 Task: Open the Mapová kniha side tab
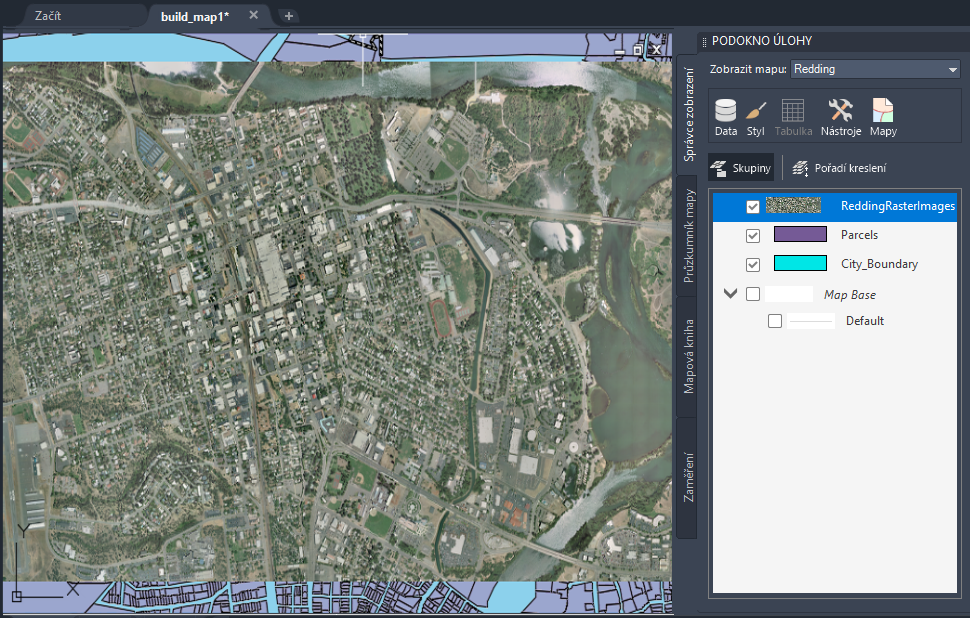click(688, 356)
